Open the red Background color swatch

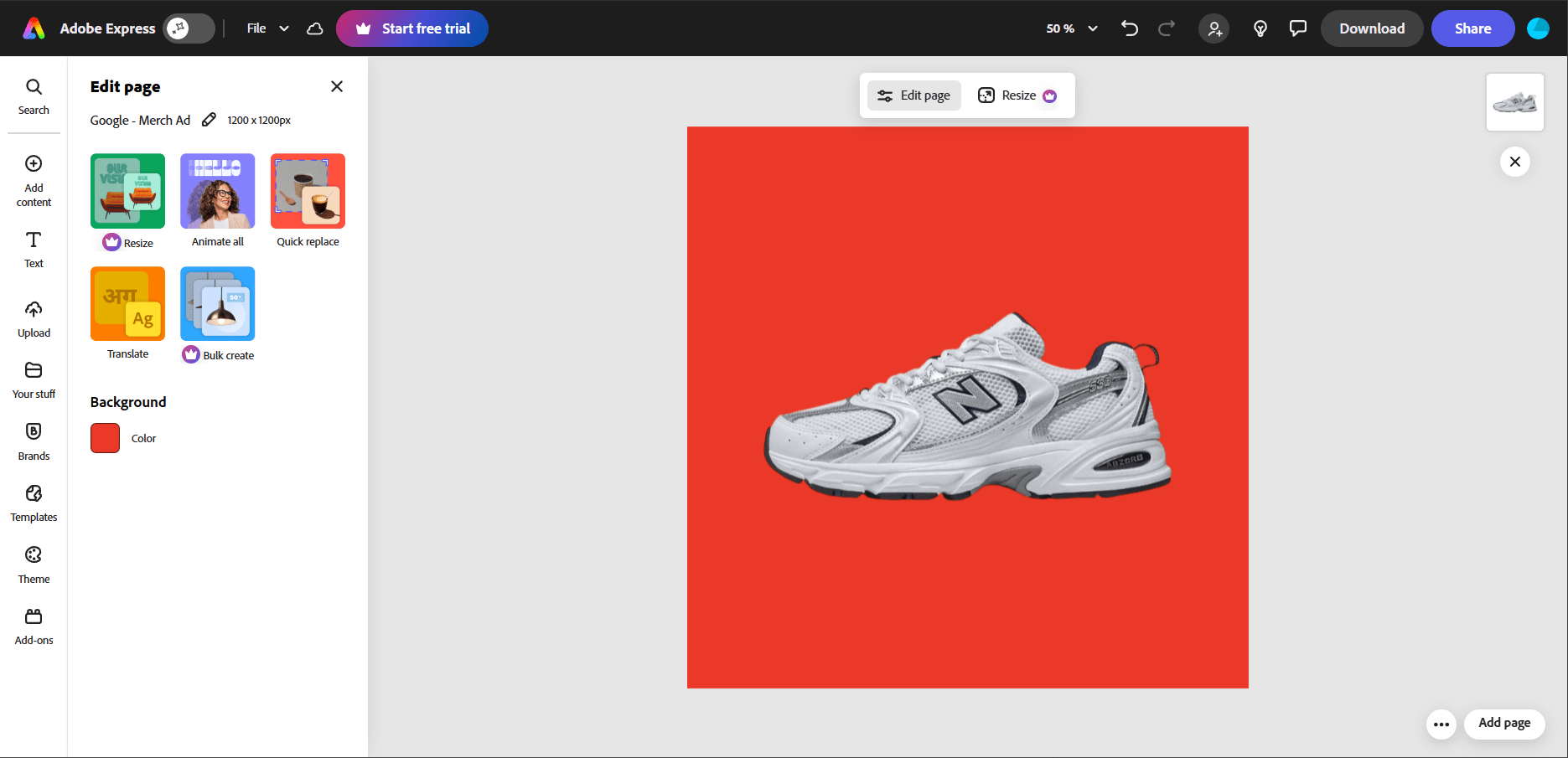coord(105,438)
